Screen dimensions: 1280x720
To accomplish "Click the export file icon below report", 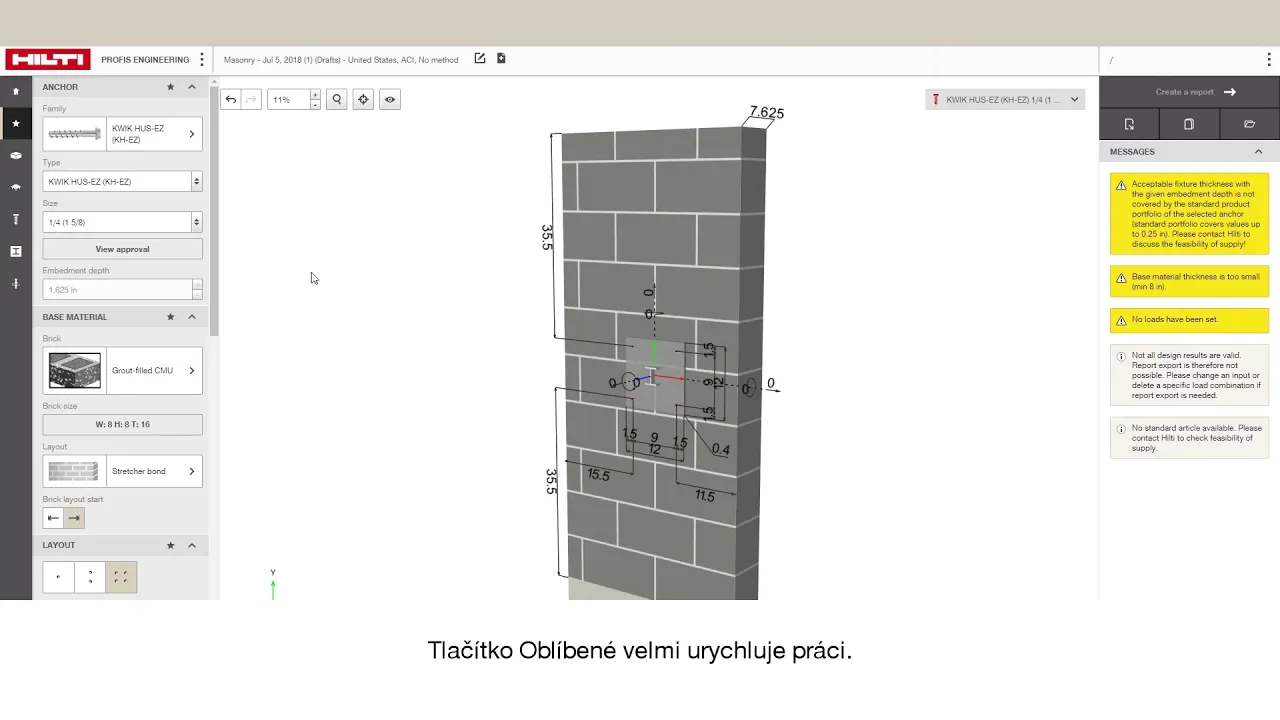I will 1129,124.
